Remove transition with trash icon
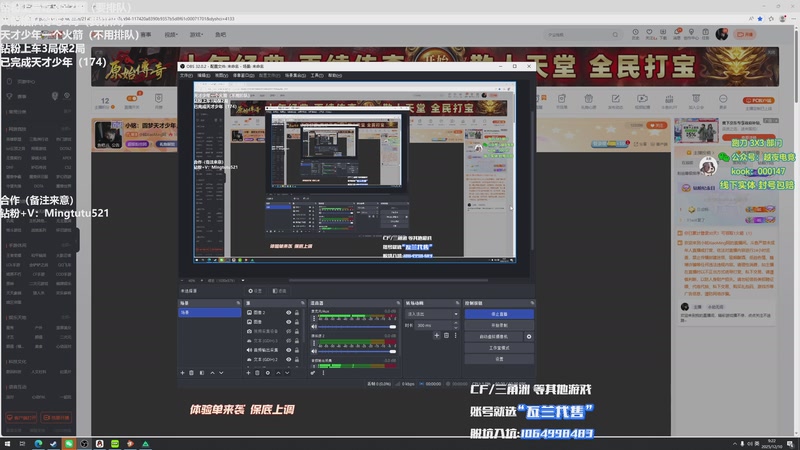800x450 pixels. click(446, 335)
